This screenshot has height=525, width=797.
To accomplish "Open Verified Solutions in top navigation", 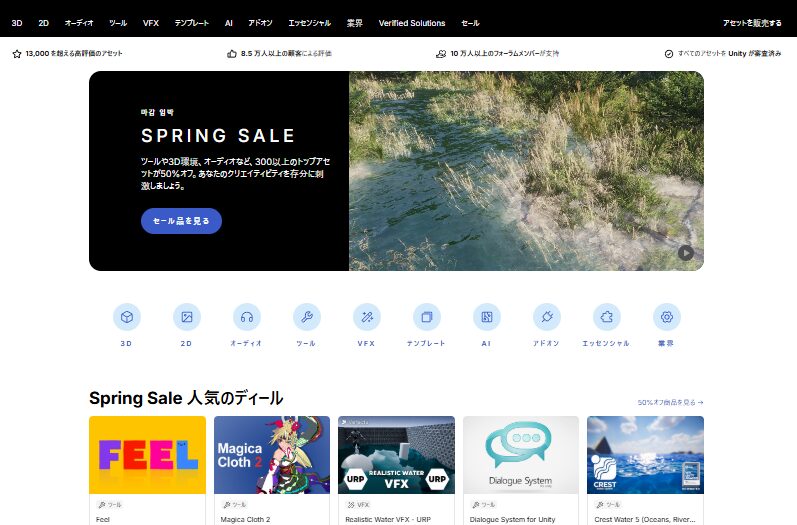I will coord(412,23).
